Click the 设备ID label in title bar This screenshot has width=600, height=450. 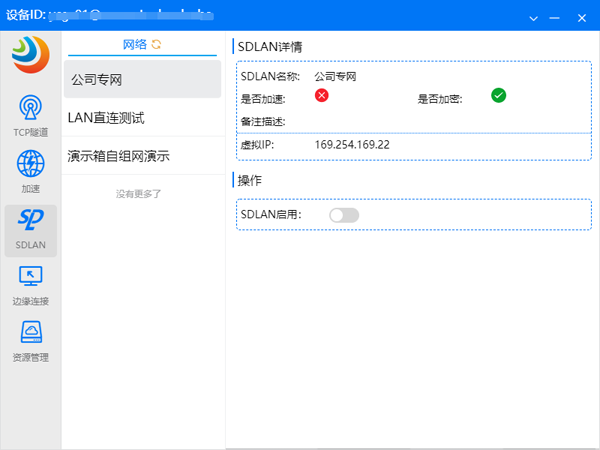point(26,15)
